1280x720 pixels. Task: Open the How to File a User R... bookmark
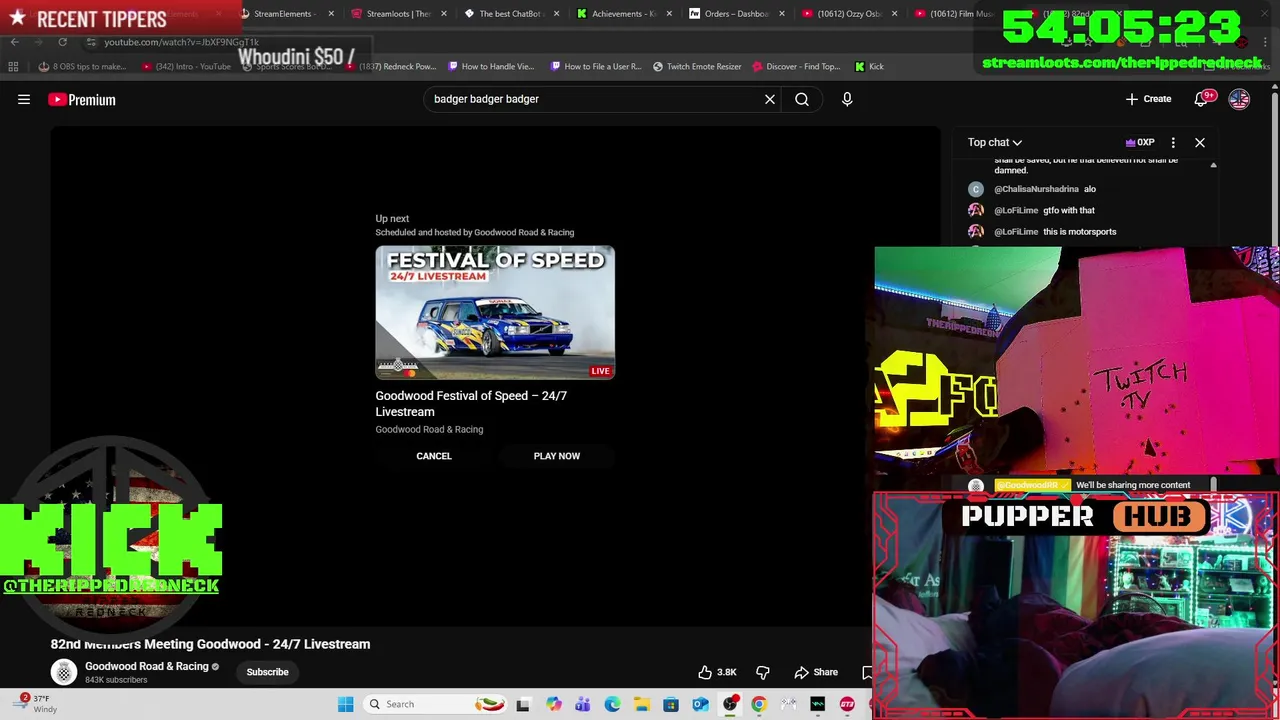point(595,66)
